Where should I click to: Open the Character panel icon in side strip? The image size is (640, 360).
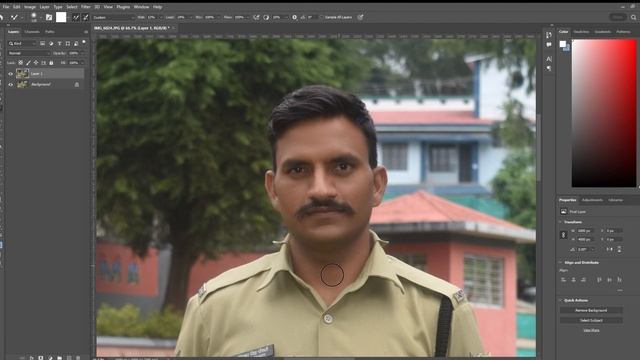549,59
